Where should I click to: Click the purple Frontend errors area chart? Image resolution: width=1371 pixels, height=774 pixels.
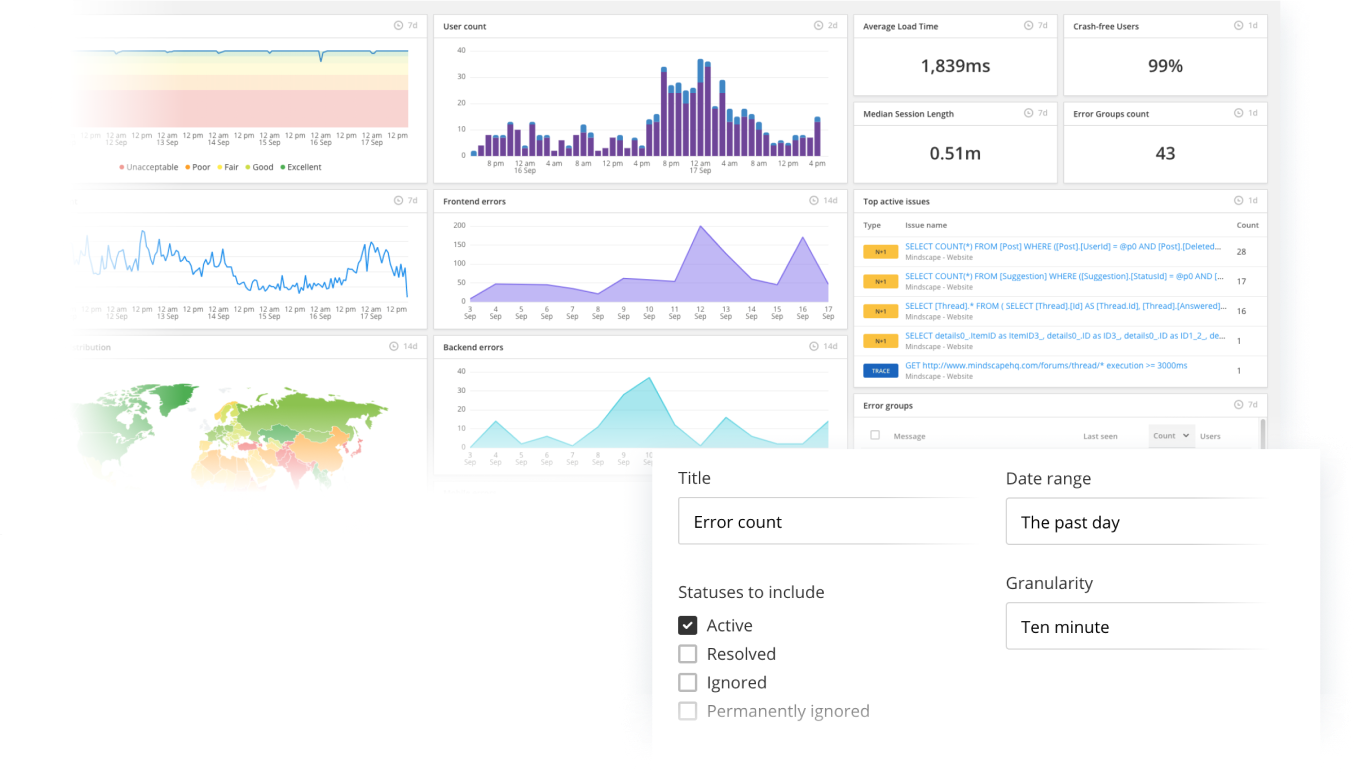point(649,264)
